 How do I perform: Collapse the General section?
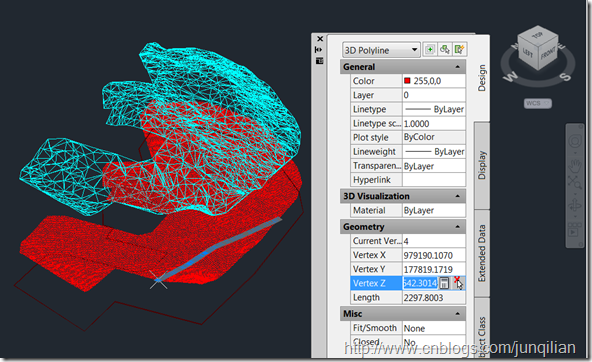click(x=458, y=67)
